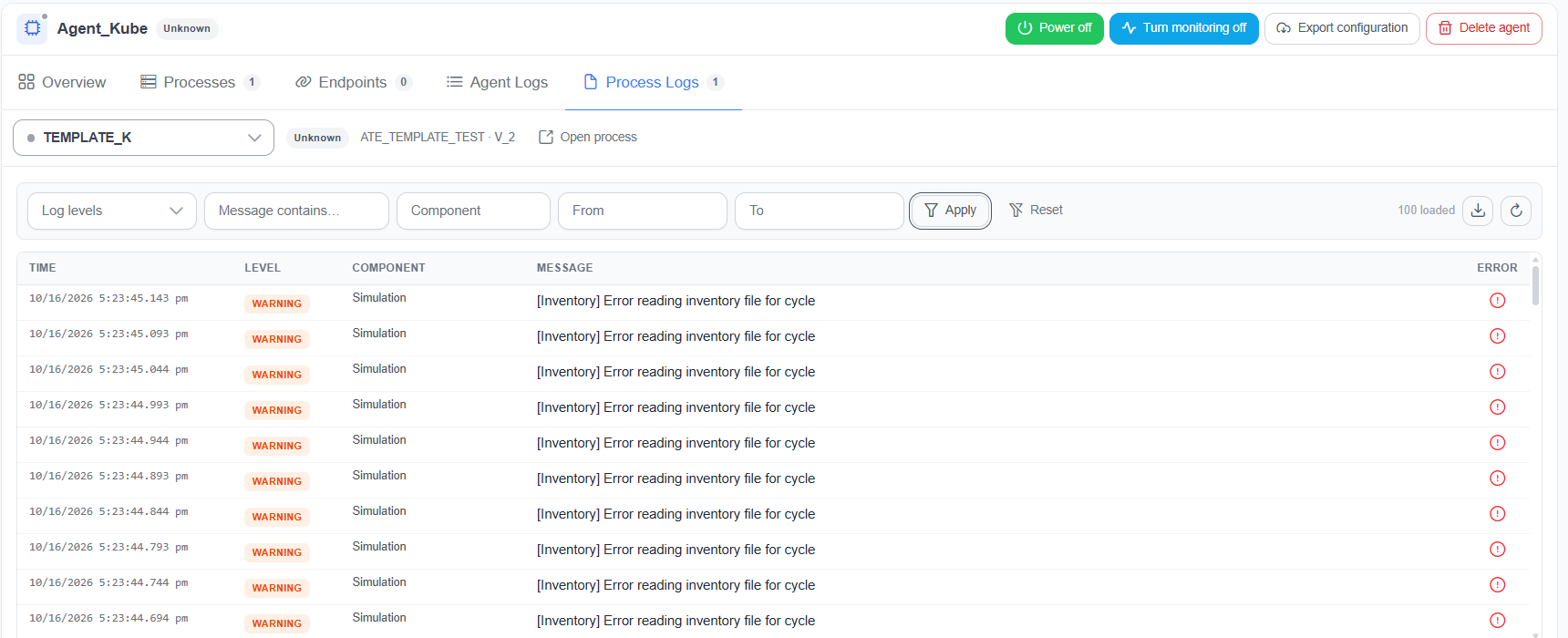Click timestamp 10/16/2026 5:23:44.744 pm
Image resolution: width=1568 pixels, height=638 pixels.
108,582
